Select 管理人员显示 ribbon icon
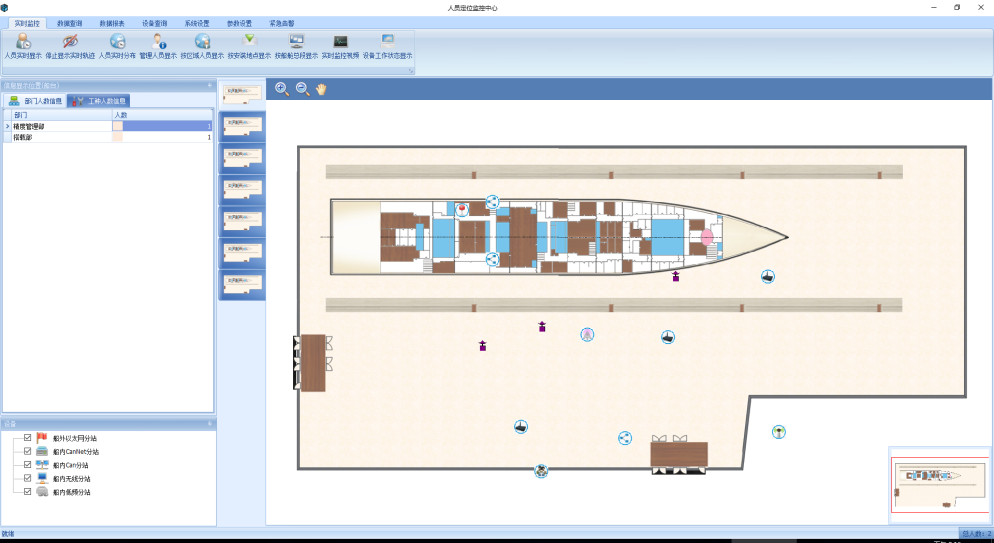994x543 pixels. [158, 42]
